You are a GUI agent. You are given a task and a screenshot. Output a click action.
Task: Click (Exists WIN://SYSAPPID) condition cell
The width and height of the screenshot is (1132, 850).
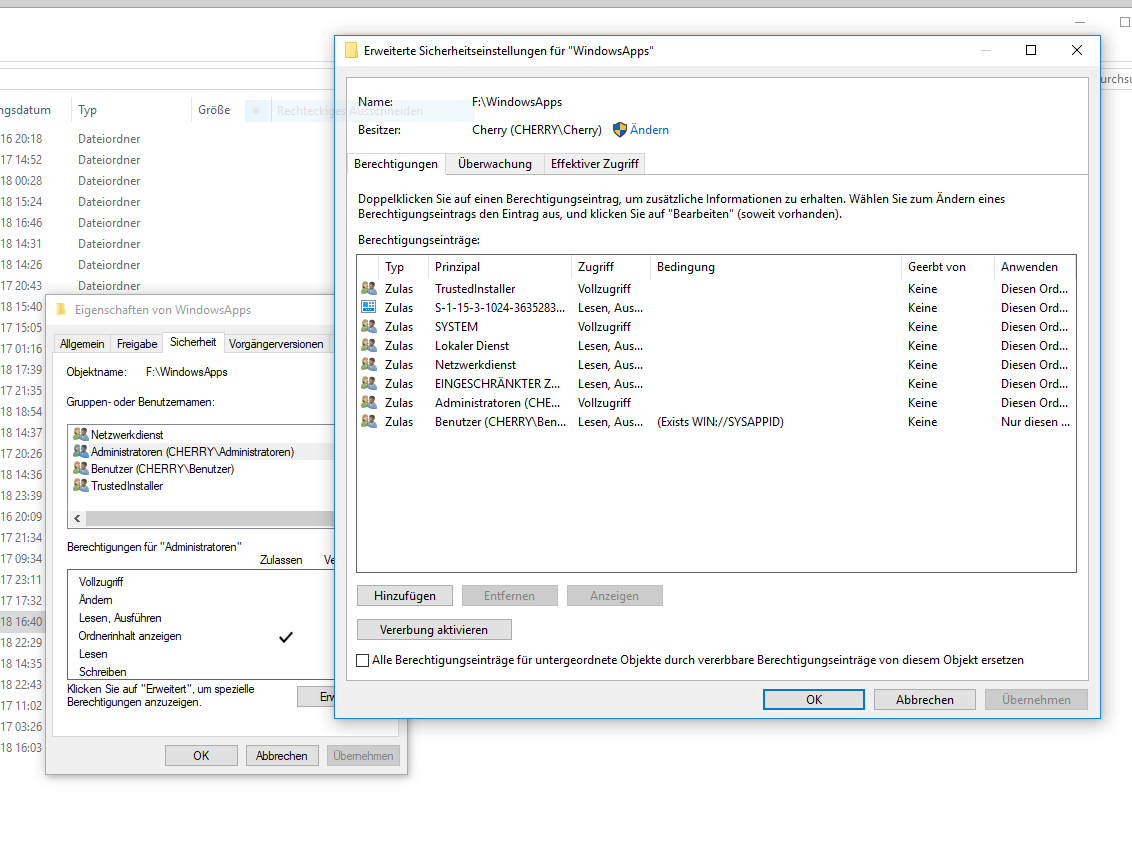(720, 422)
